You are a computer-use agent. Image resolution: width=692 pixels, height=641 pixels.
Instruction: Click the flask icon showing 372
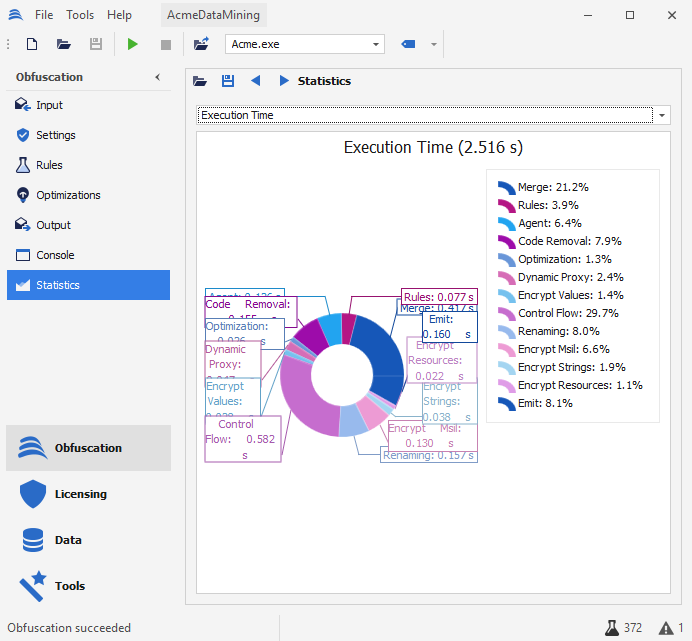611,628
